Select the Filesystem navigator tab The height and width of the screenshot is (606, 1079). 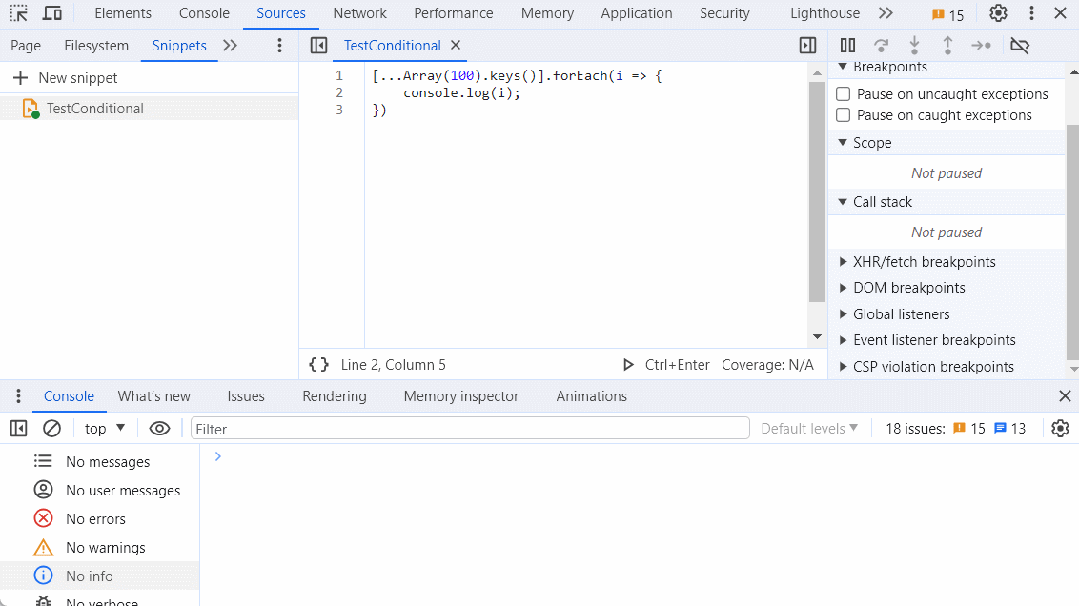(x=96, y=45)
